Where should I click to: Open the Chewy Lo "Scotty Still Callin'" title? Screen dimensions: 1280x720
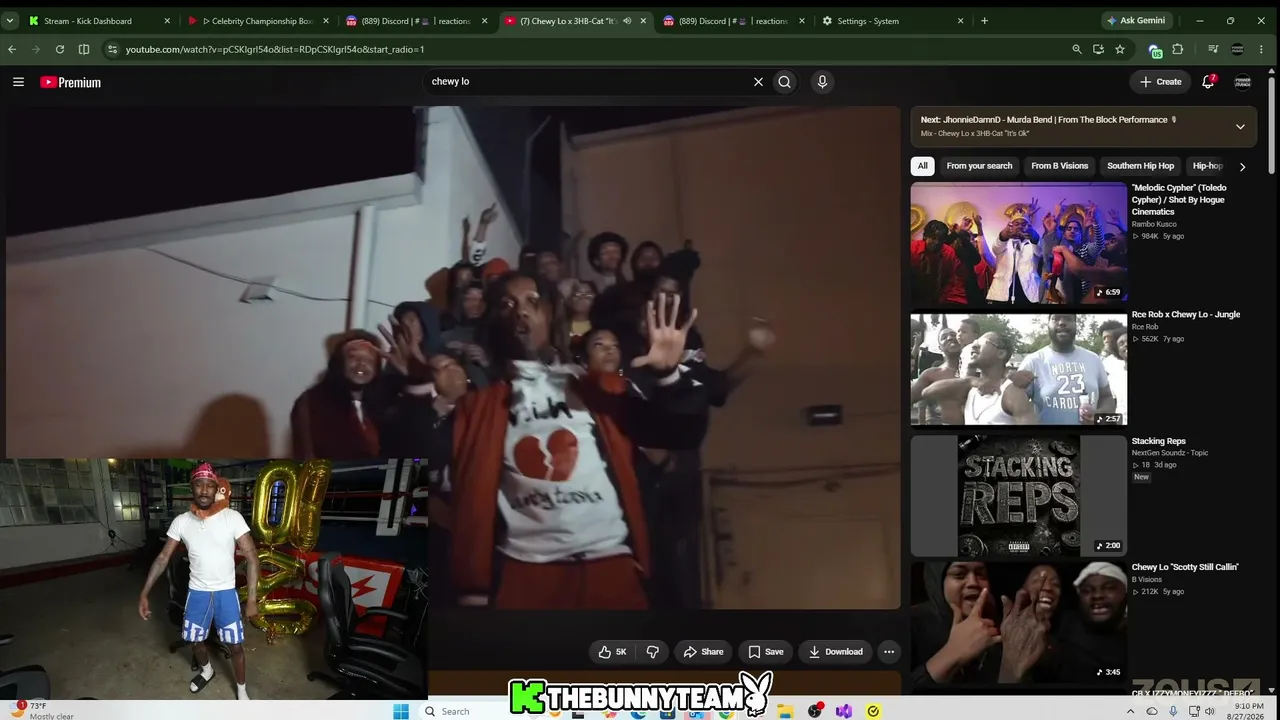point(1185,567)
